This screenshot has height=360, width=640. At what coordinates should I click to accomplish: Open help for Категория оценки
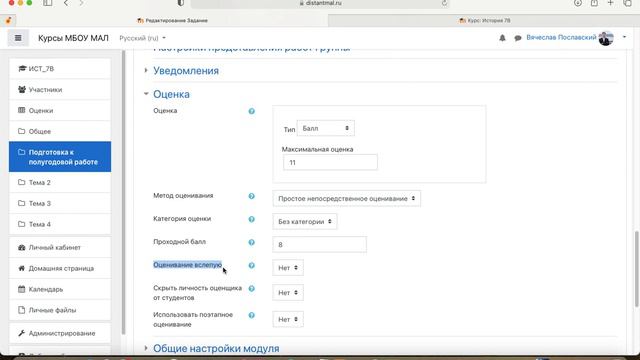point(251,219)
